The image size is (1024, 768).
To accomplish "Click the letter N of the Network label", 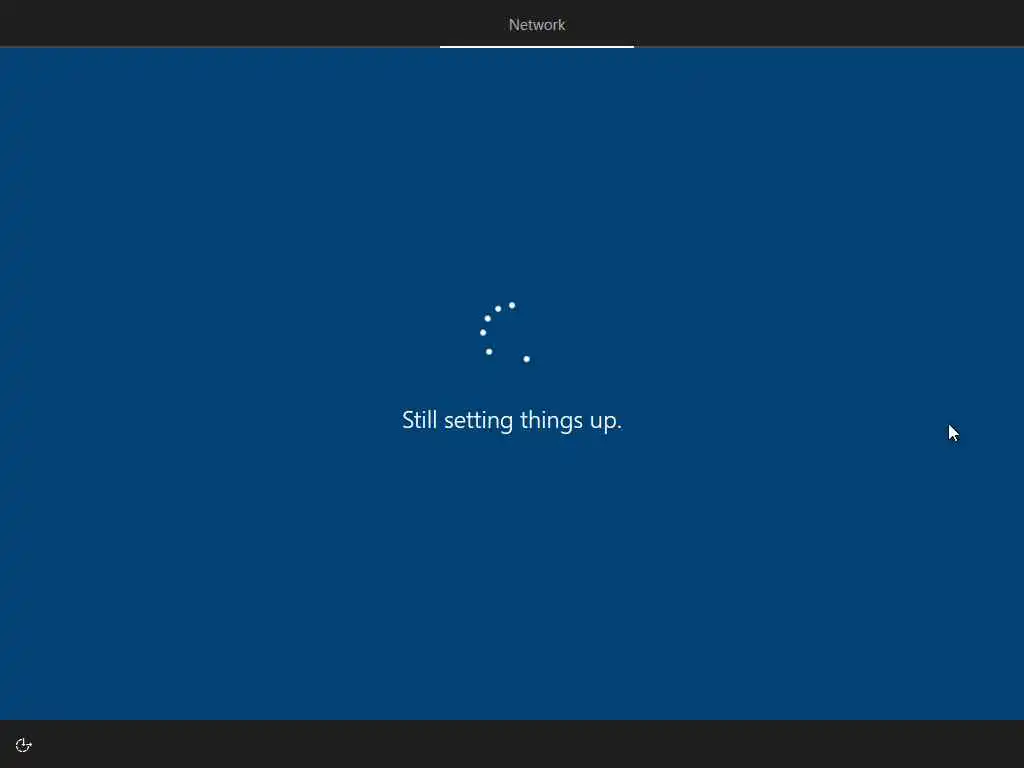I will pyautogui.click(x=514, y=25).
